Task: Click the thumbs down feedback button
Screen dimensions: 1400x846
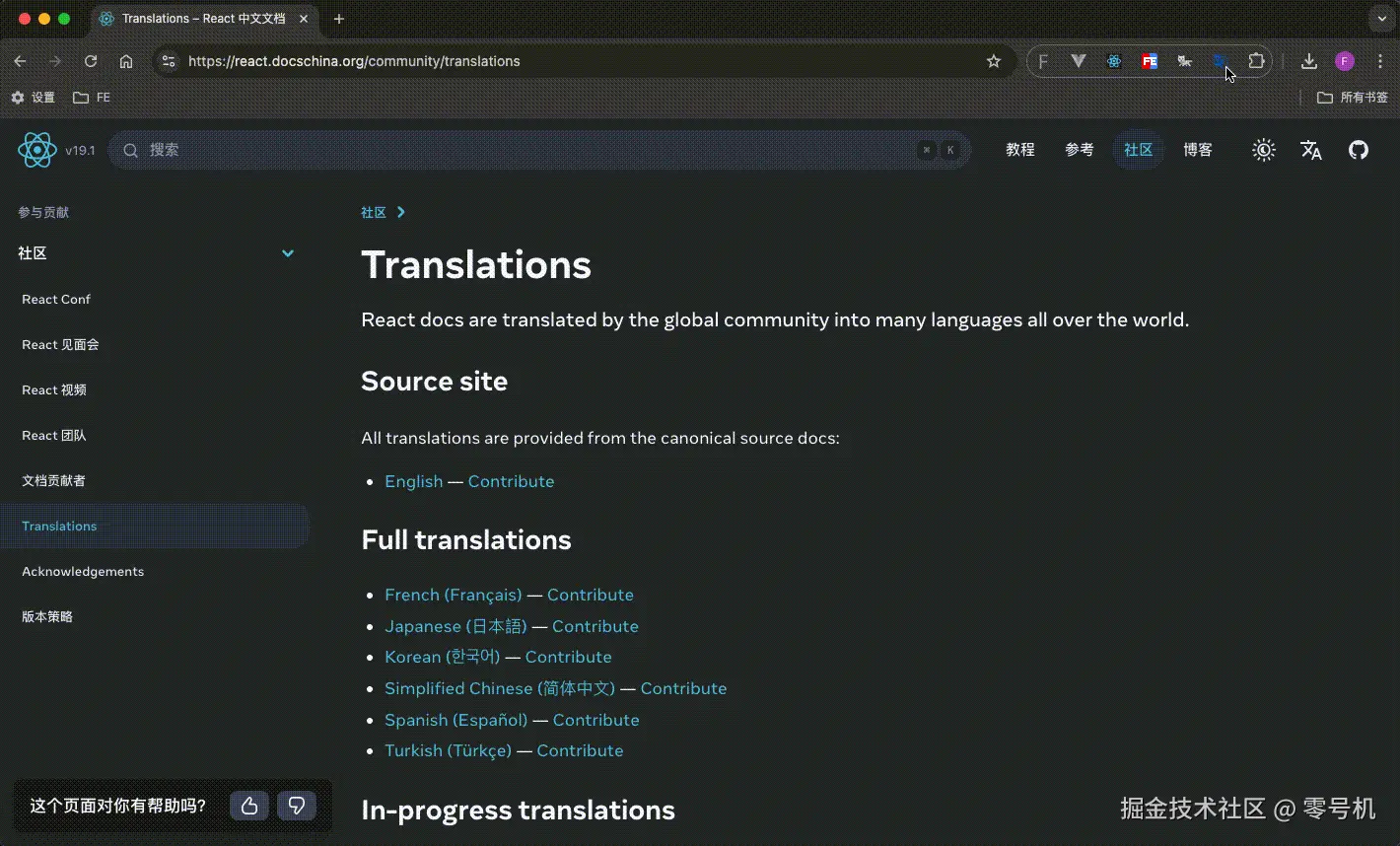Action: point(297,806)
